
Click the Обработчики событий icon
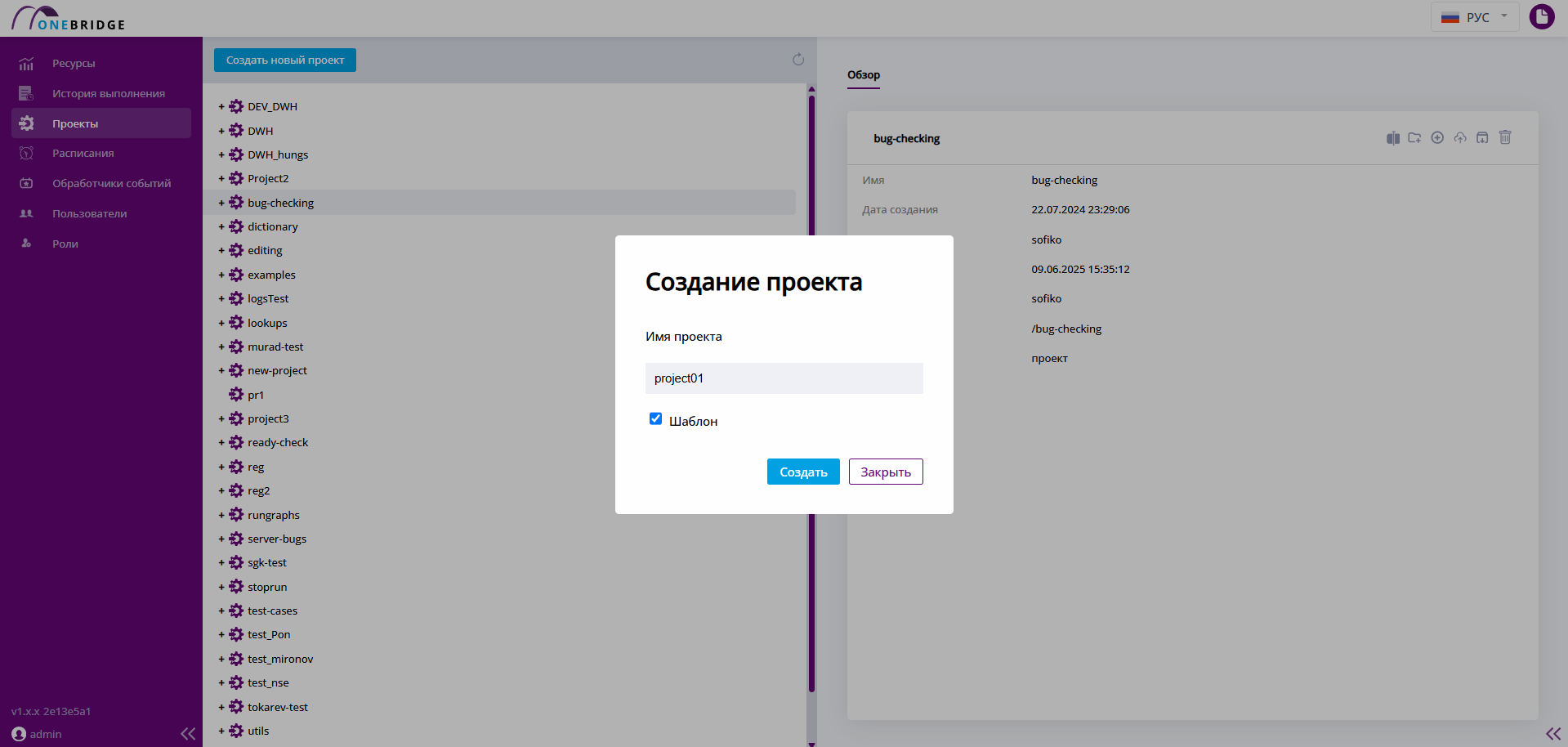point(26,184)
